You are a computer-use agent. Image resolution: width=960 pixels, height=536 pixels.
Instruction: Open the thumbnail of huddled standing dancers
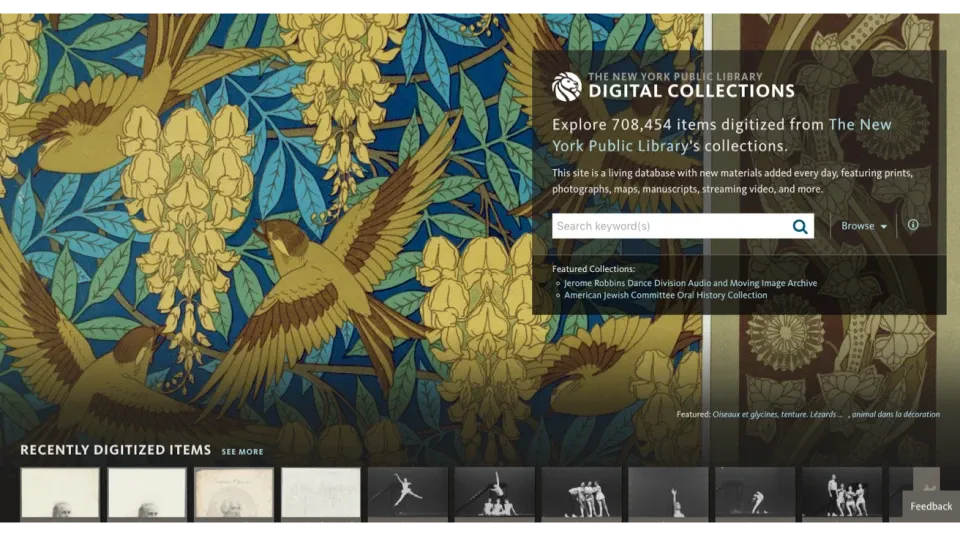coord(582,494)
